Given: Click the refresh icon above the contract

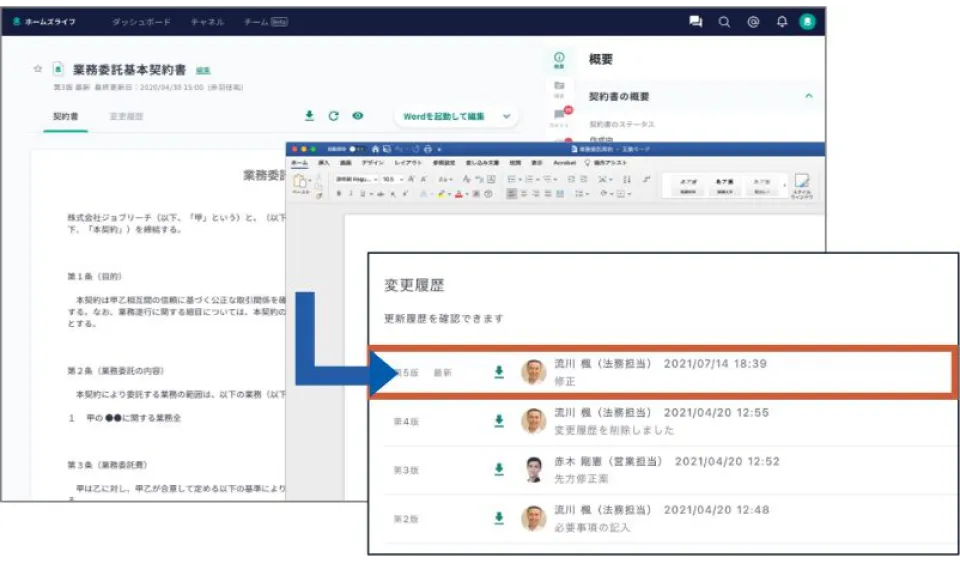Looking at the screenshot, I should tap(334, 116).
